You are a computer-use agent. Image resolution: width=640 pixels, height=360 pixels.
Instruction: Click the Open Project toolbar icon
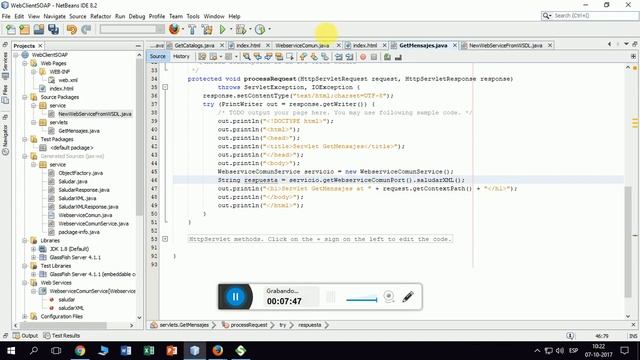coord(39,29)
